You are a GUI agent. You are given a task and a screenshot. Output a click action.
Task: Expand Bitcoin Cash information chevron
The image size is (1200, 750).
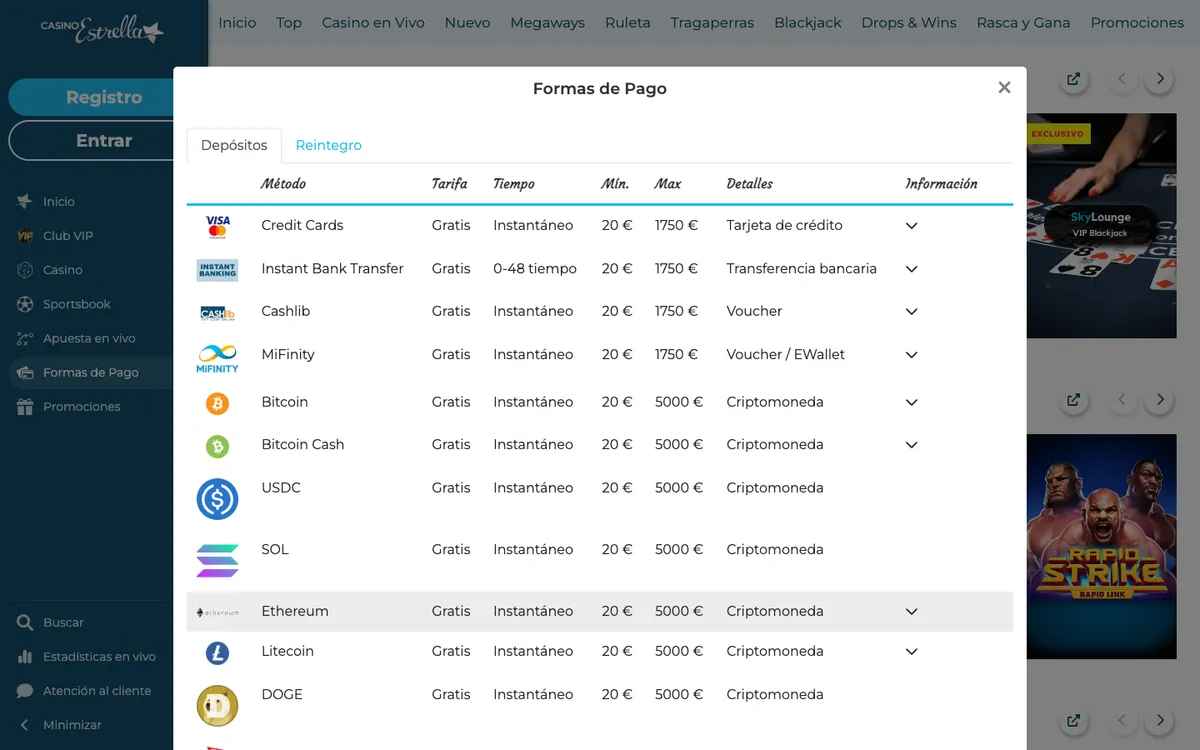[x=911, y=445]
